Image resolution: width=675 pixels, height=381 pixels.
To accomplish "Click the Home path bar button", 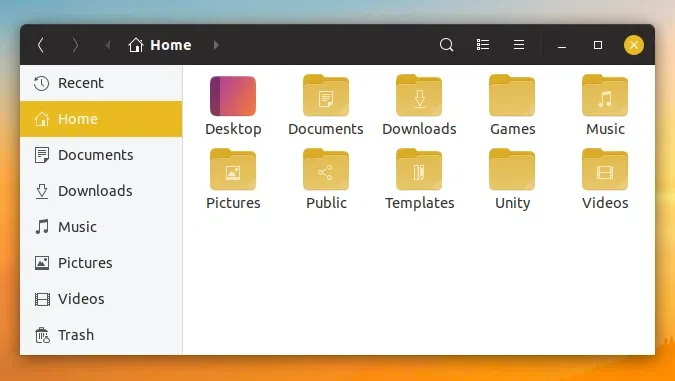I will [160, 45].
